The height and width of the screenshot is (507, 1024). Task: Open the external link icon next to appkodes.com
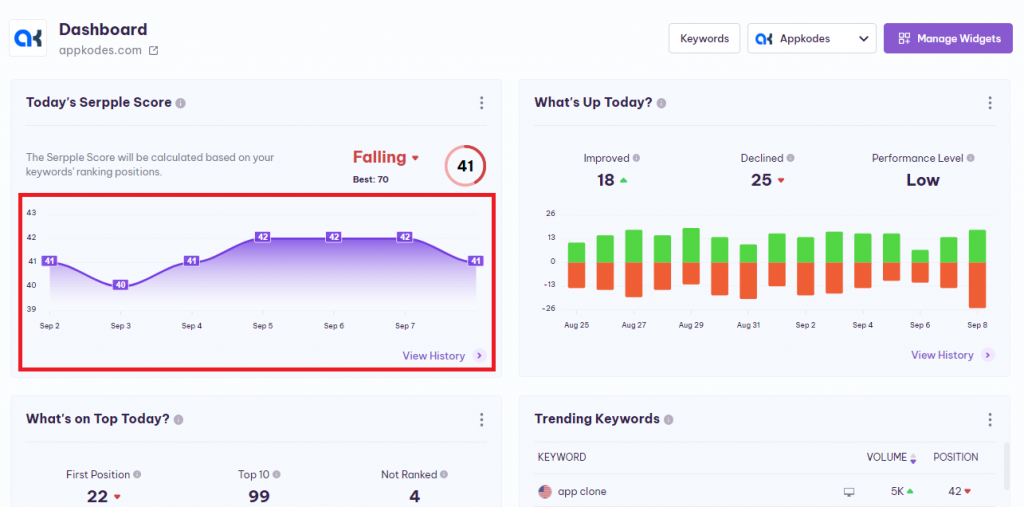point(153,51)
